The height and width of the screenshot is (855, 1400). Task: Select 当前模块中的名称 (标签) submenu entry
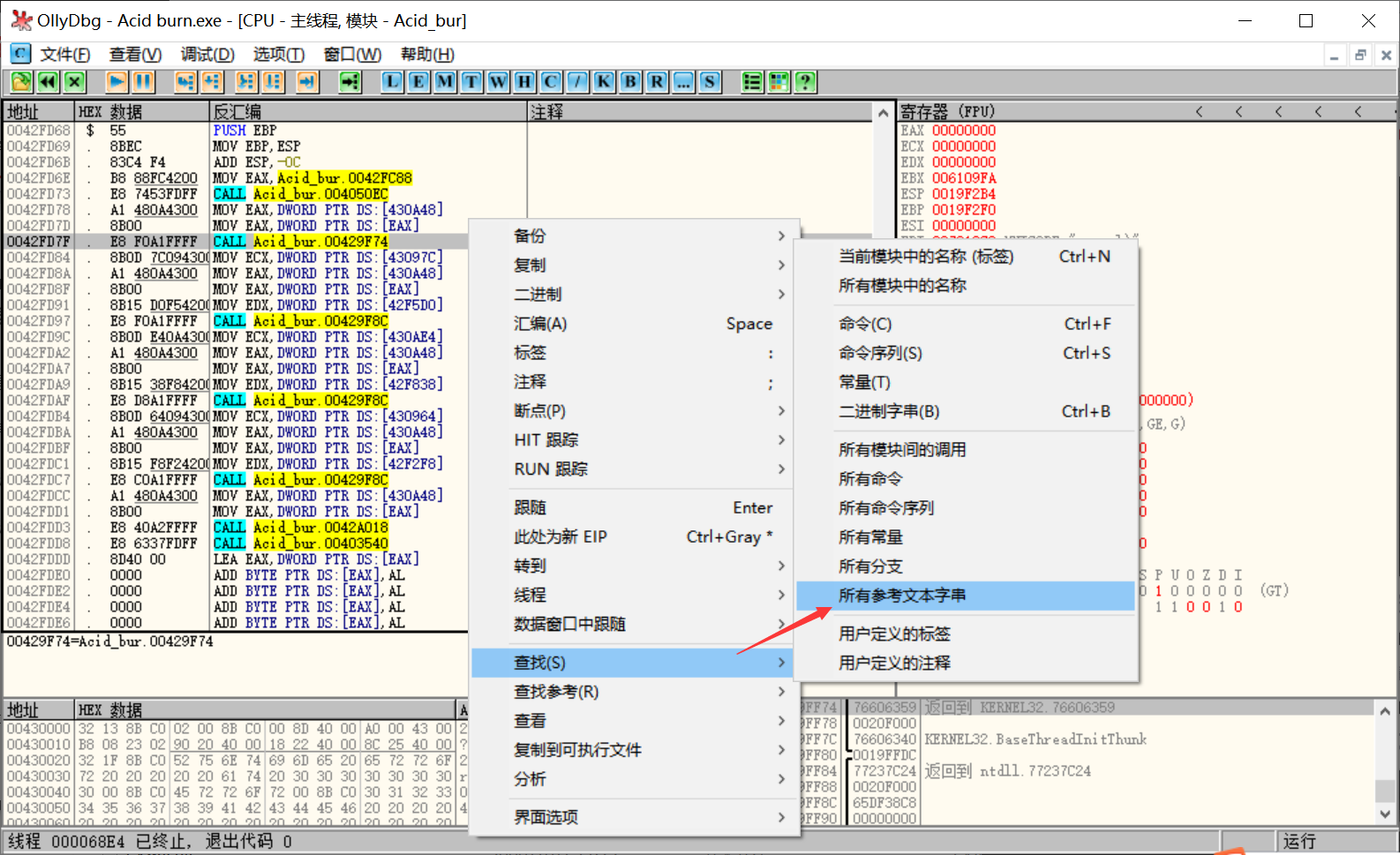tap(965, 256)
